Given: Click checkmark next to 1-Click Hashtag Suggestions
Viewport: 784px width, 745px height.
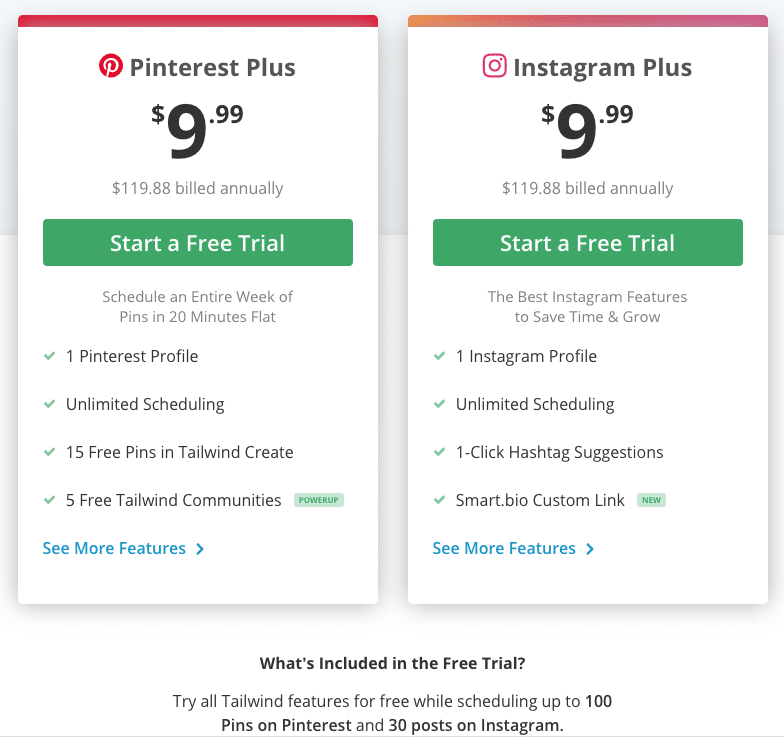Looking at the screenshot, I should (440, 452).
